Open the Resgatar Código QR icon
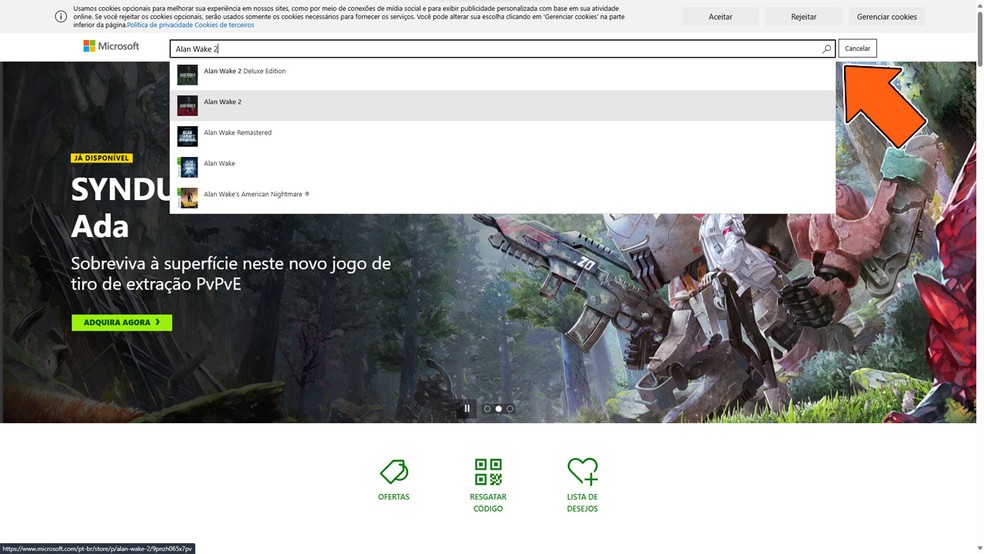984x554 pixels. tap(488, 471)
